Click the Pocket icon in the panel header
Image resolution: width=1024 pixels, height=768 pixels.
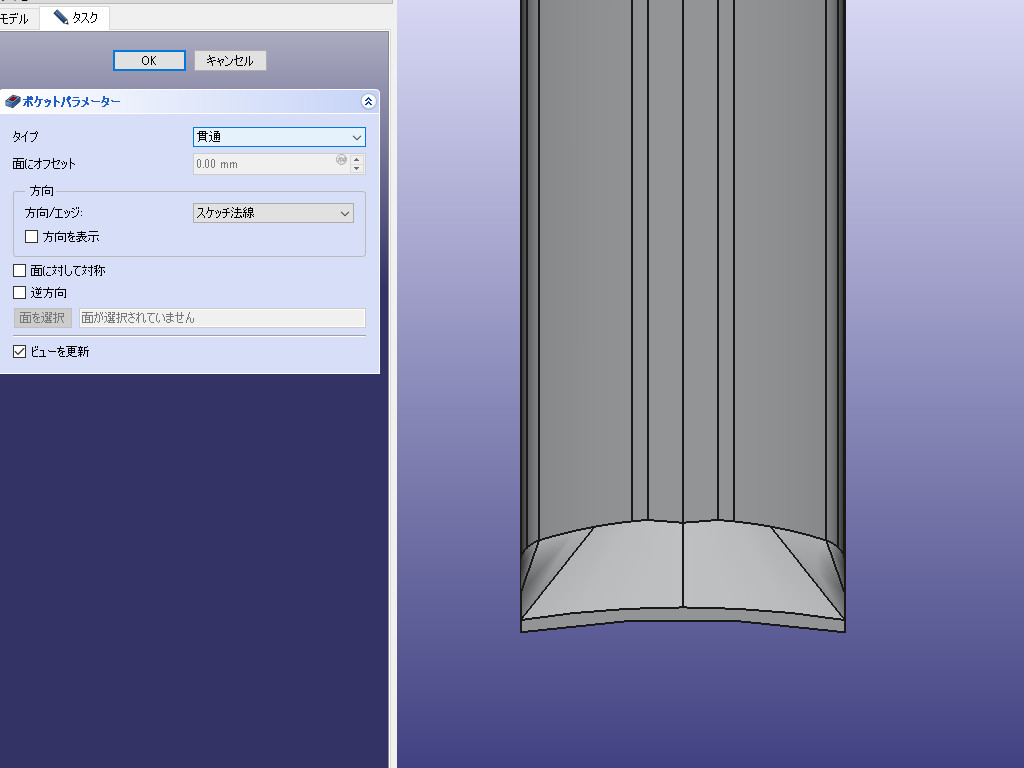pos(13,101)
